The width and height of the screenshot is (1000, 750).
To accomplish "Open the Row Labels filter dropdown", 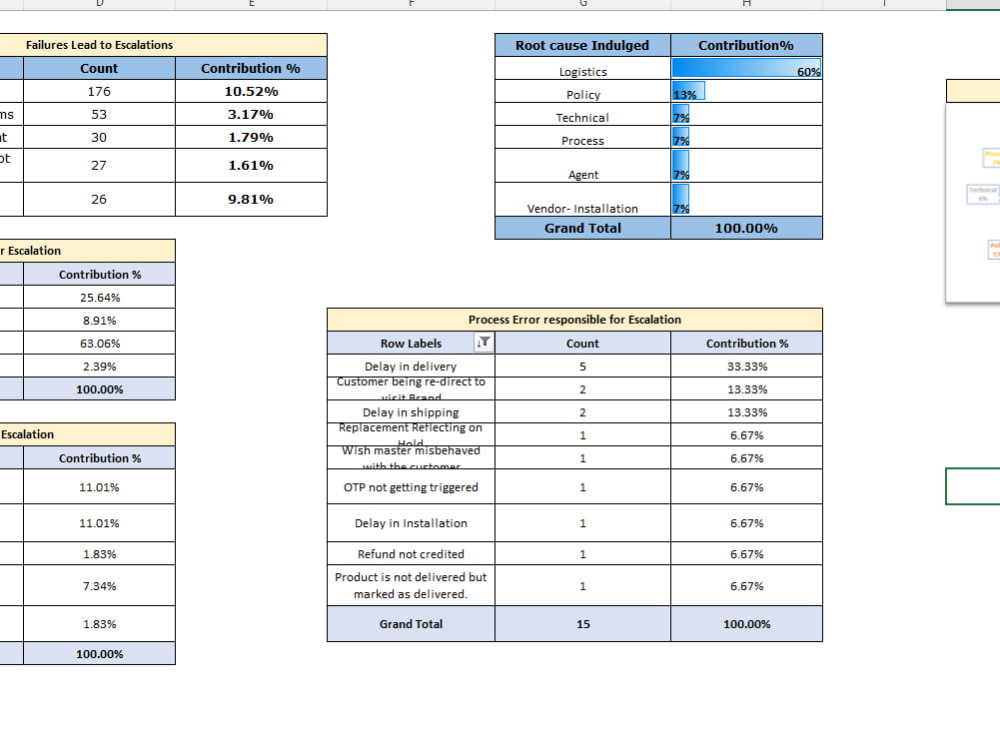I will 483,342.
